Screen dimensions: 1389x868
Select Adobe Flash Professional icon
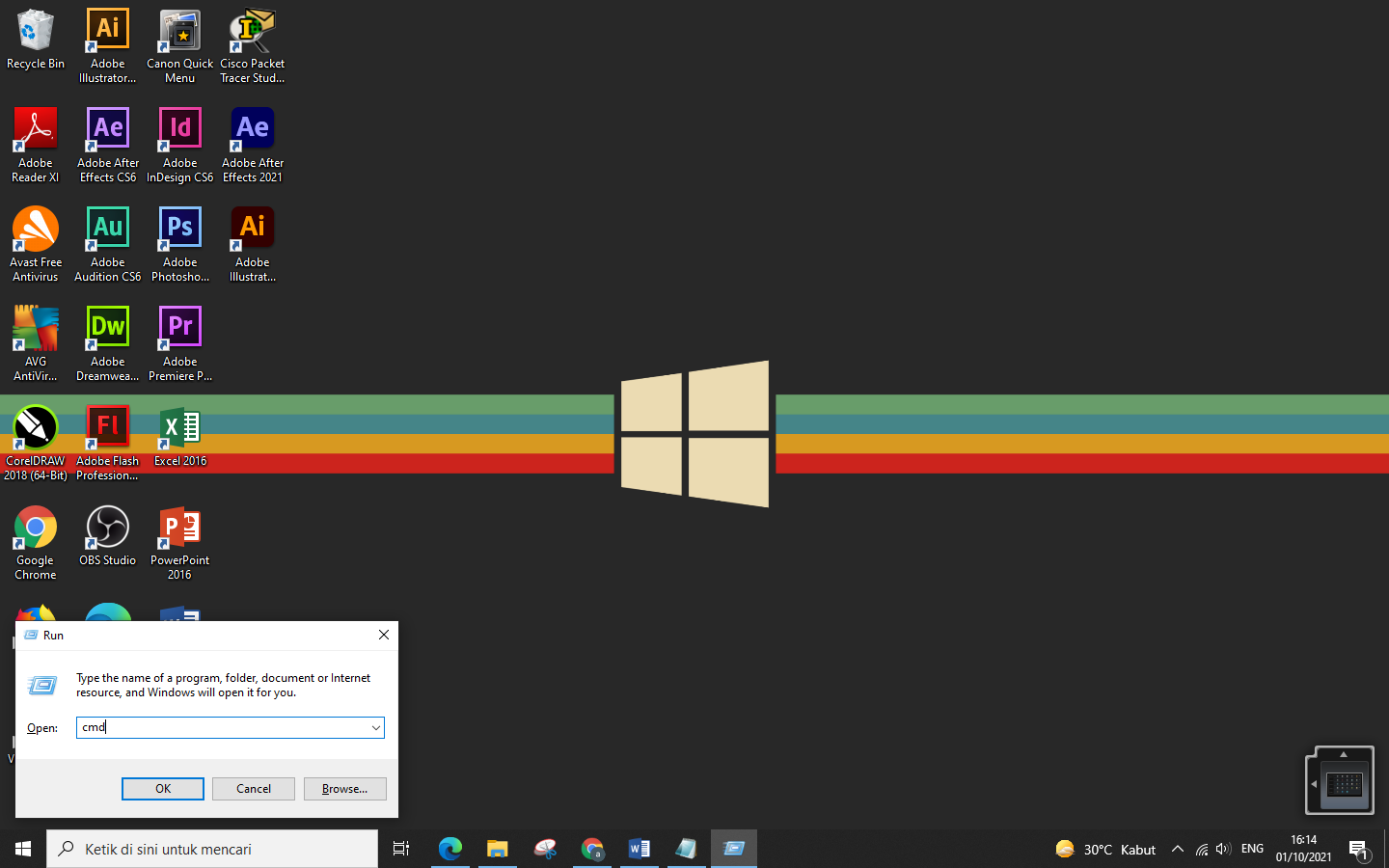(x=108, y=444)
